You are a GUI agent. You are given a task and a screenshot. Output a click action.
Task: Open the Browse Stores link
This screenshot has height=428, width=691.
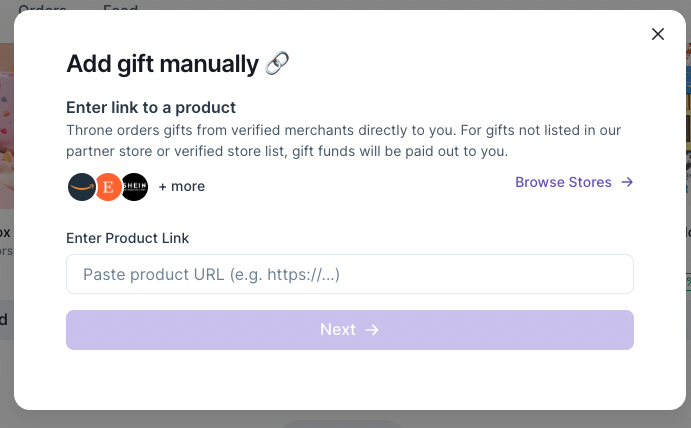tap(563, 182)
